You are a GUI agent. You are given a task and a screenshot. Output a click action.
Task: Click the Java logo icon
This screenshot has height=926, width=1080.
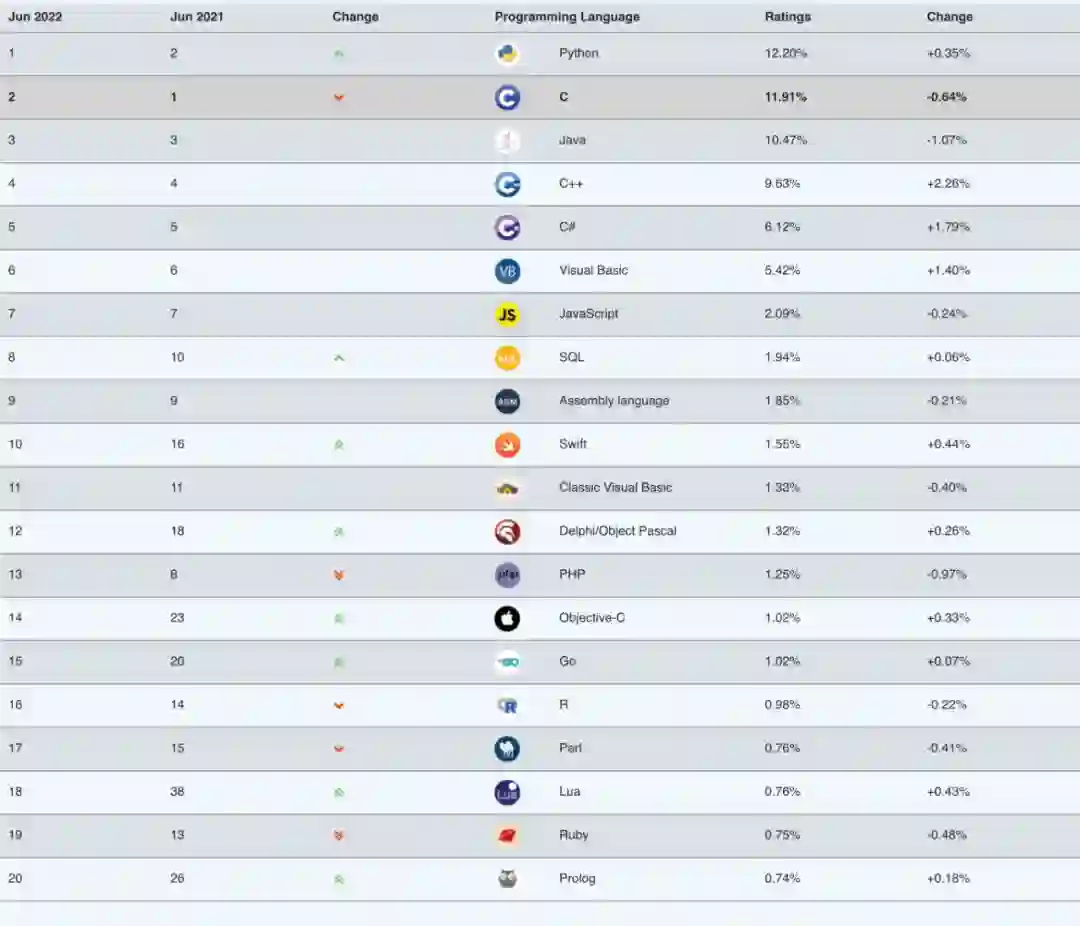507,141
